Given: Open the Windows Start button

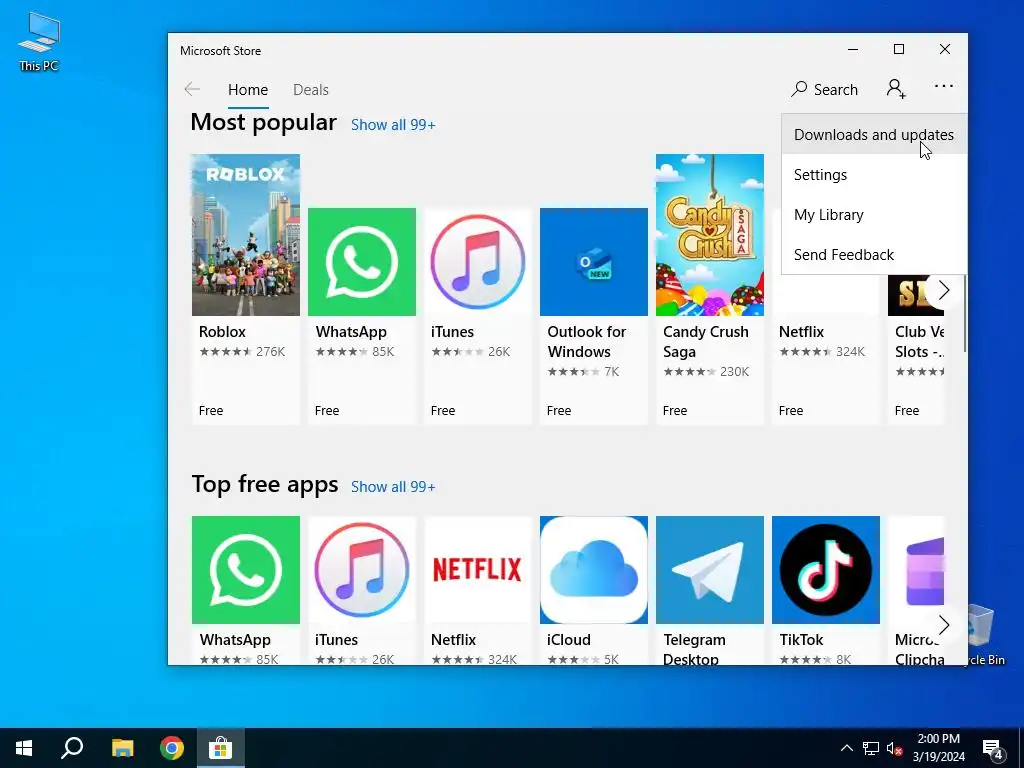Looking at the screenshot, I should tap(24, 748).
